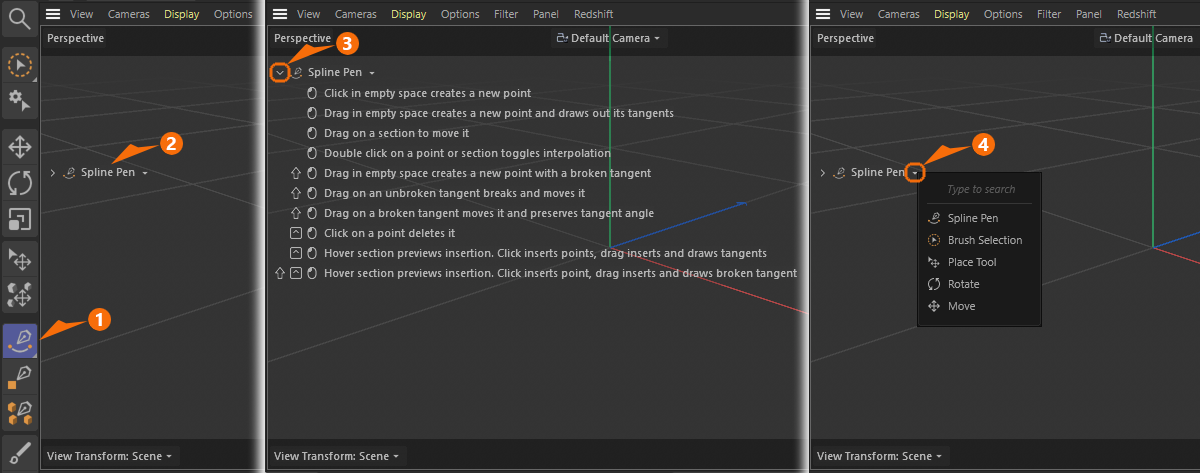The height and width of the screenshot is (473, 1200).
Task: Select the Place tool icon with cursor and arrows
Action: point(19,259)
